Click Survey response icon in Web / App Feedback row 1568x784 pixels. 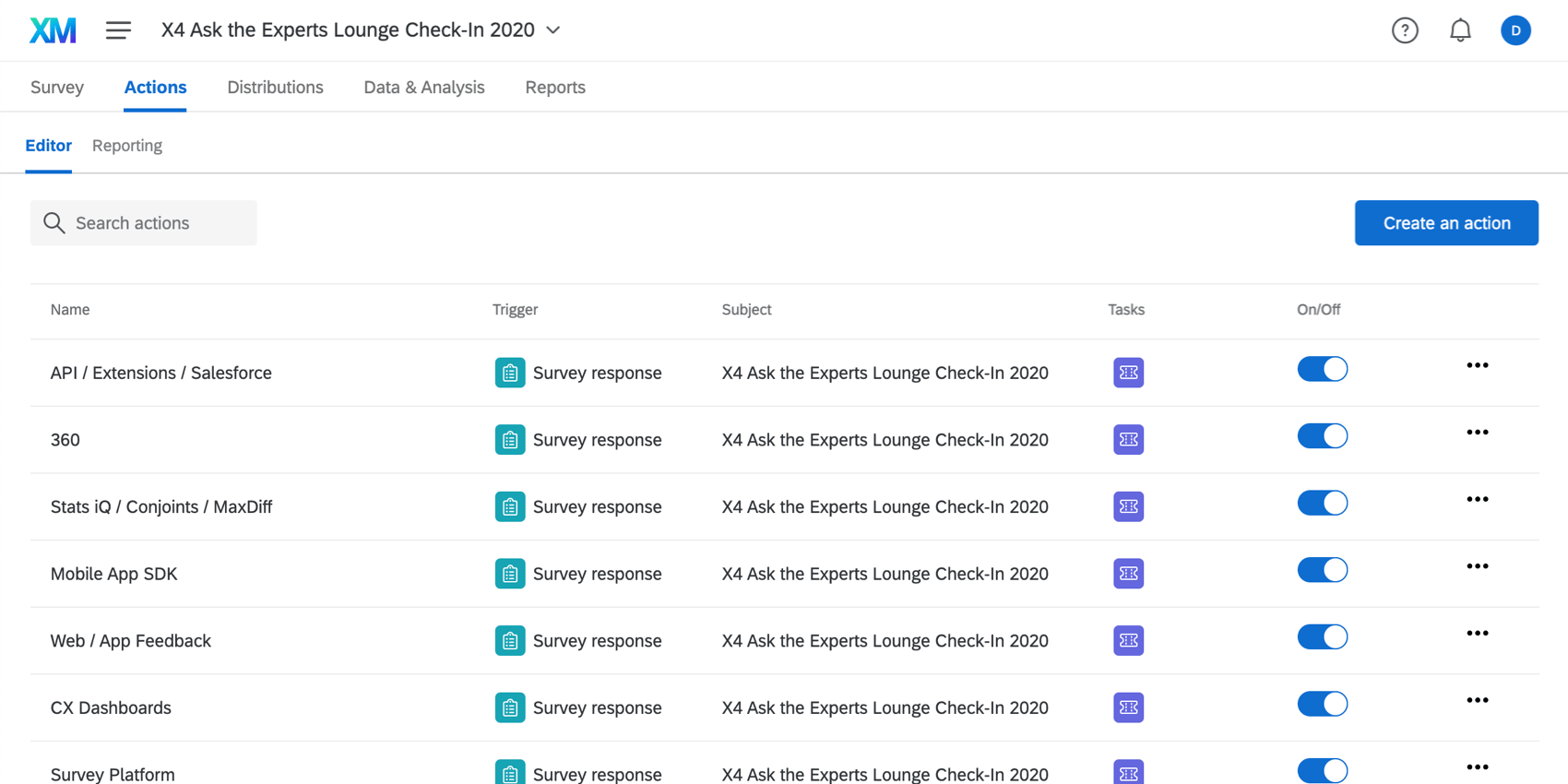click(x=510, y=641)
